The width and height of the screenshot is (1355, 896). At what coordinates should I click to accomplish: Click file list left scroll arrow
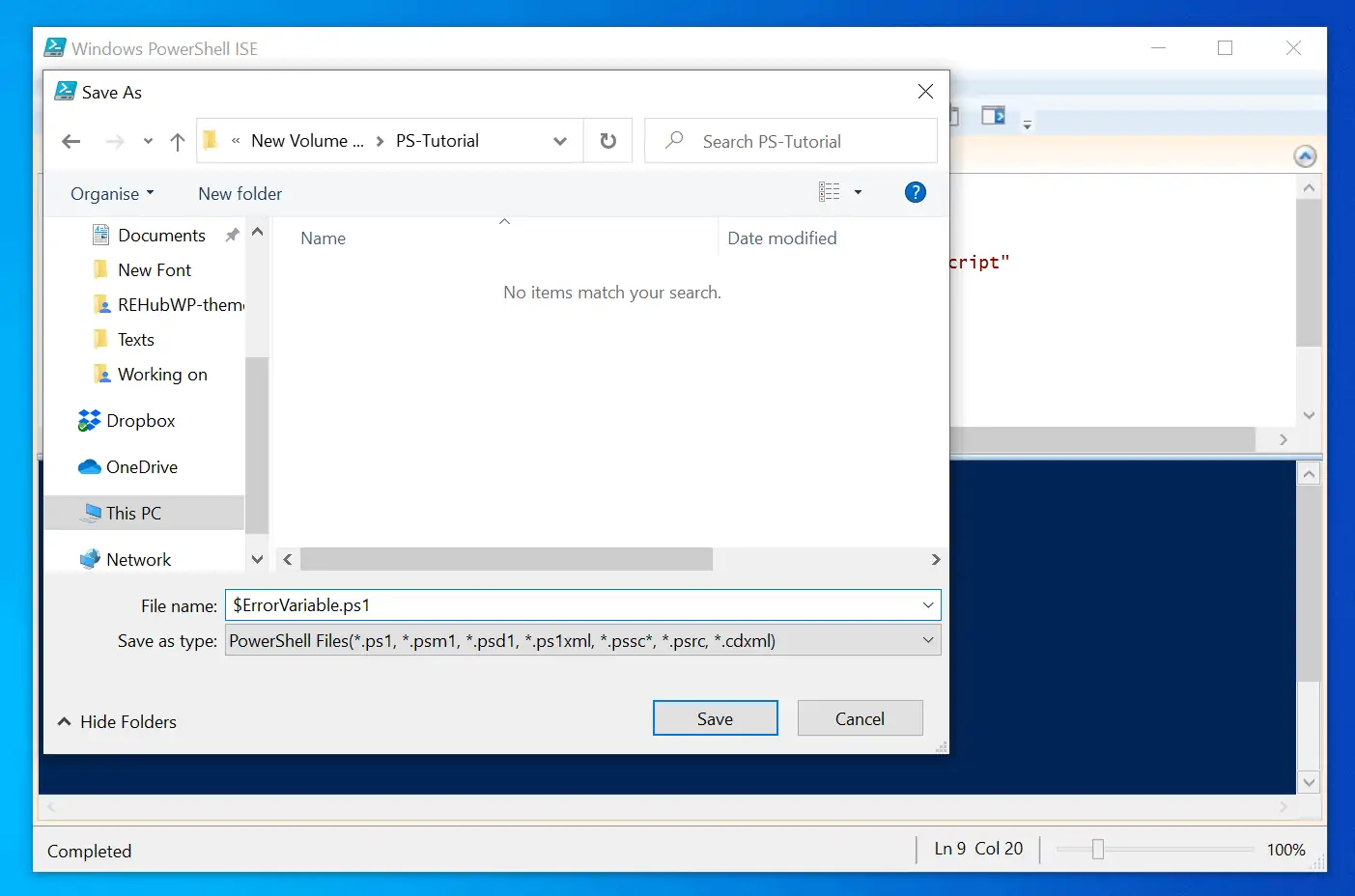288,560
